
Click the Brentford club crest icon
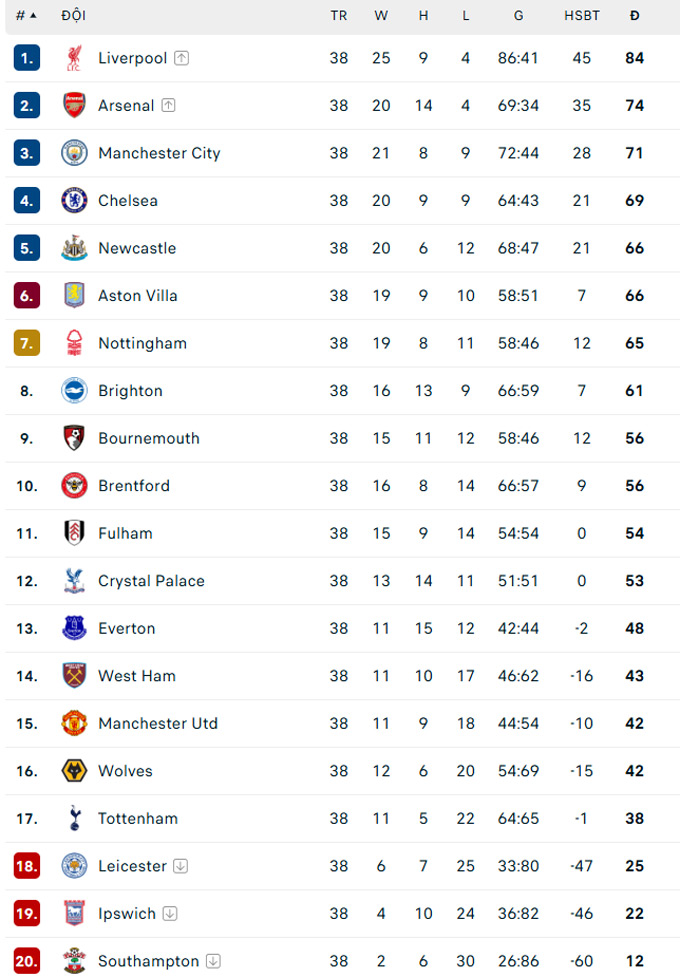74,485
